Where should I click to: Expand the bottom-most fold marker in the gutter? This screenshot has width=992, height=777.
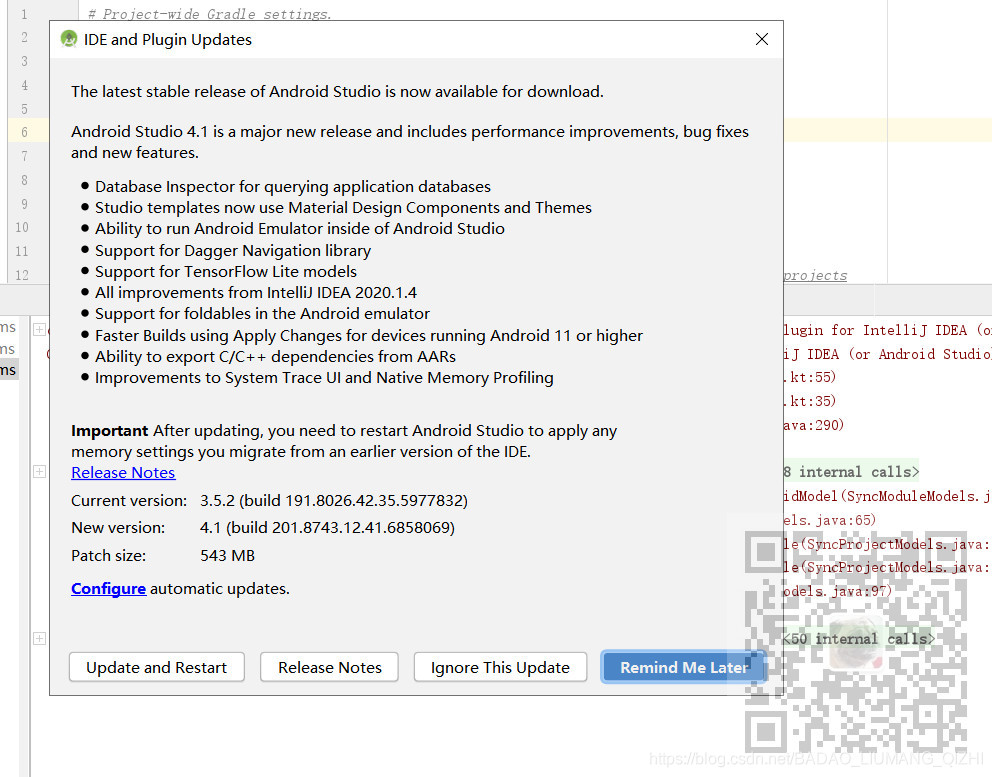(x=39, y=637)
